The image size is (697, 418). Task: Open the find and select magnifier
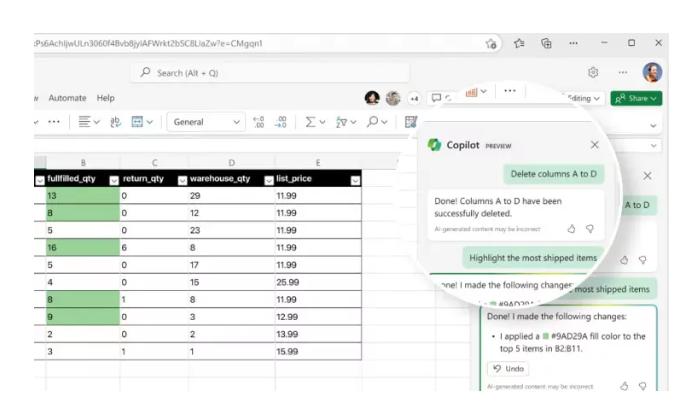tap(373, 121)
